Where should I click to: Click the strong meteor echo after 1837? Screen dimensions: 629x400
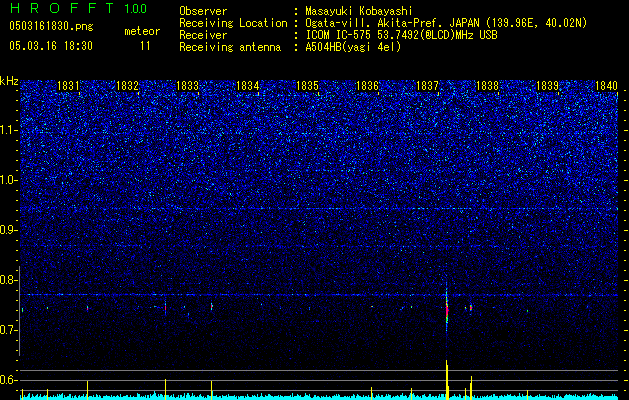click(x=446, y=309)
